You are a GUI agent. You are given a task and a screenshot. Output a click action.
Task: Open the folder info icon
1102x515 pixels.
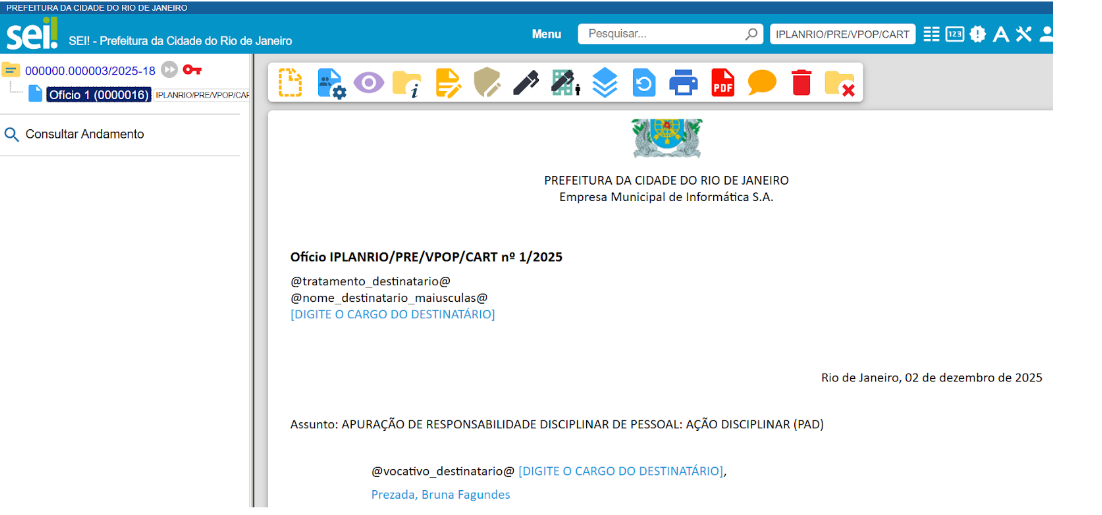(x=407, y=83)
